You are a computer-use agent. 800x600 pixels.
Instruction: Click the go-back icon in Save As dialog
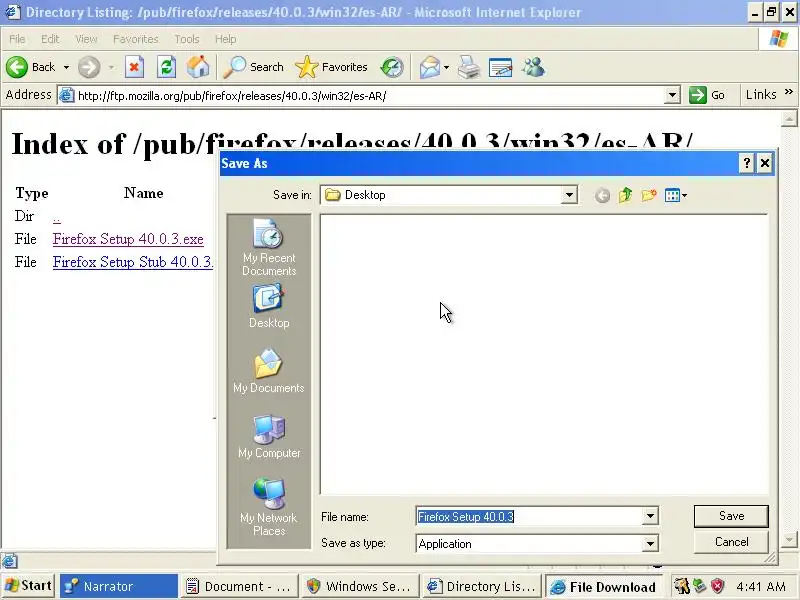603,195
